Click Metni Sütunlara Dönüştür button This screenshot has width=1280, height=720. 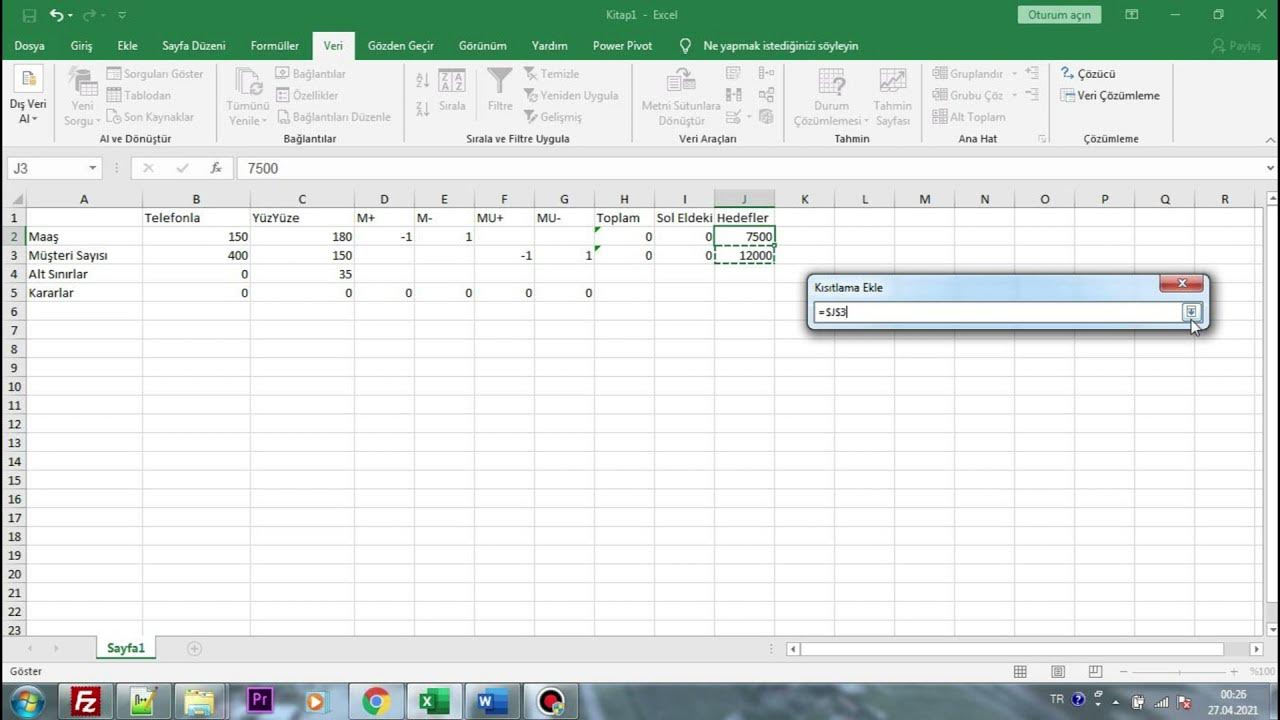point(681,97)
